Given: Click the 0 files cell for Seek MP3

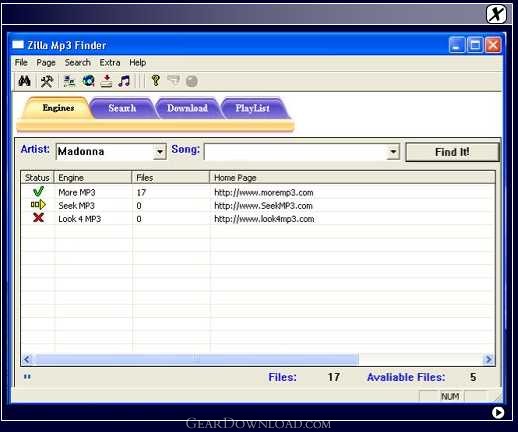Looking at the screenshot, I should click(139, 206).
